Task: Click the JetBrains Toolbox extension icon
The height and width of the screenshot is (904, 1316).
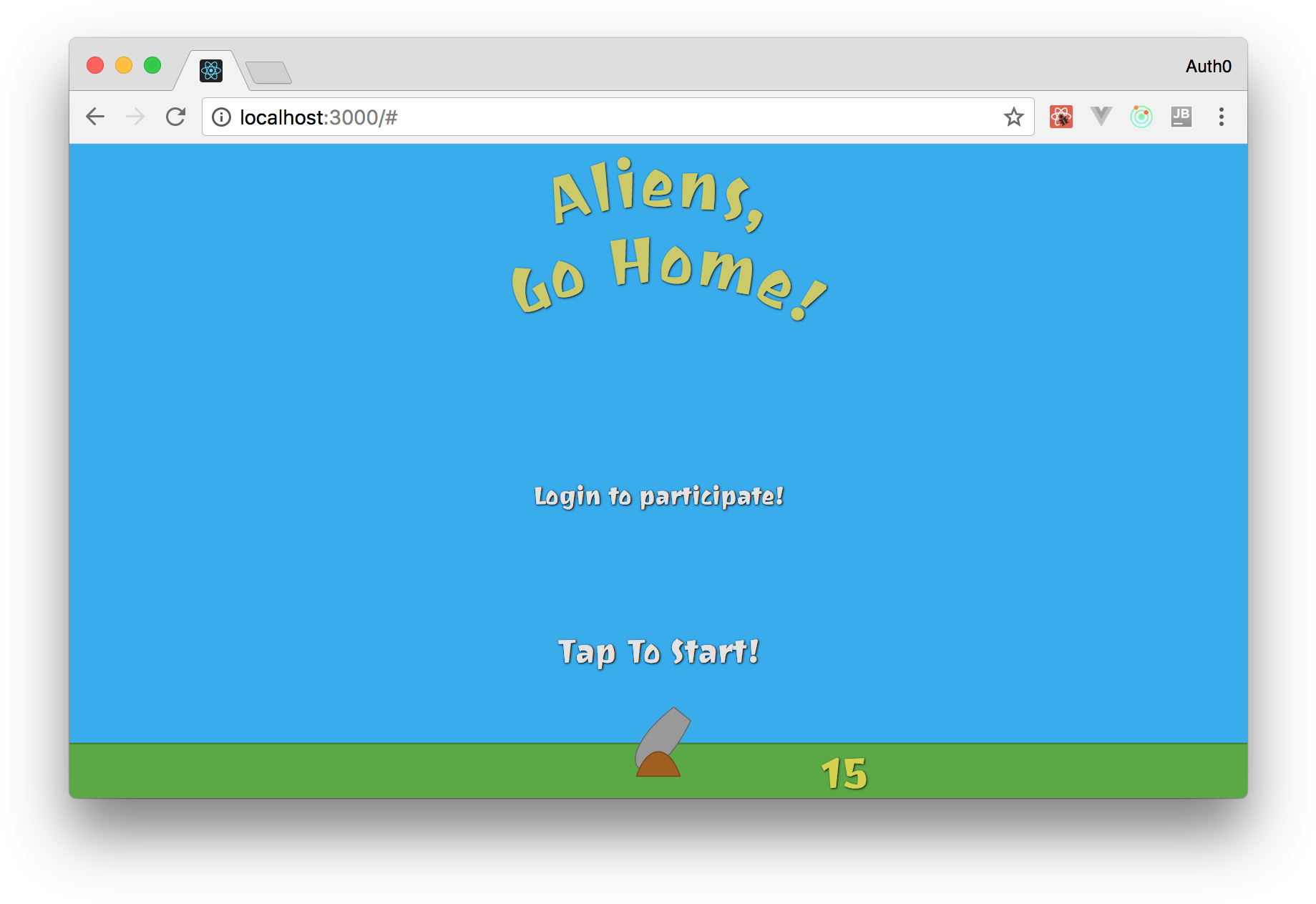Action: [1181, 116]
